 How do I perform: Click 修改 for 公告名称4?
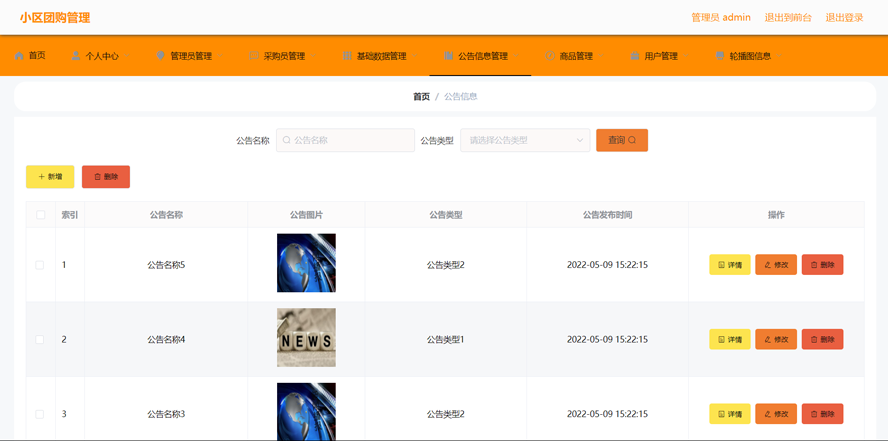tap(776, 339)
